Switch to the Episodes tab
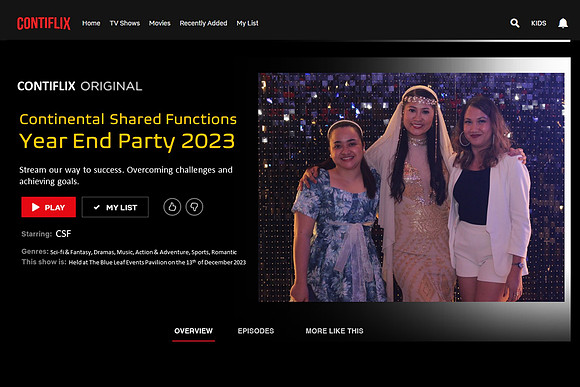Viewport: 580px width, 387px height. (256, 331)
